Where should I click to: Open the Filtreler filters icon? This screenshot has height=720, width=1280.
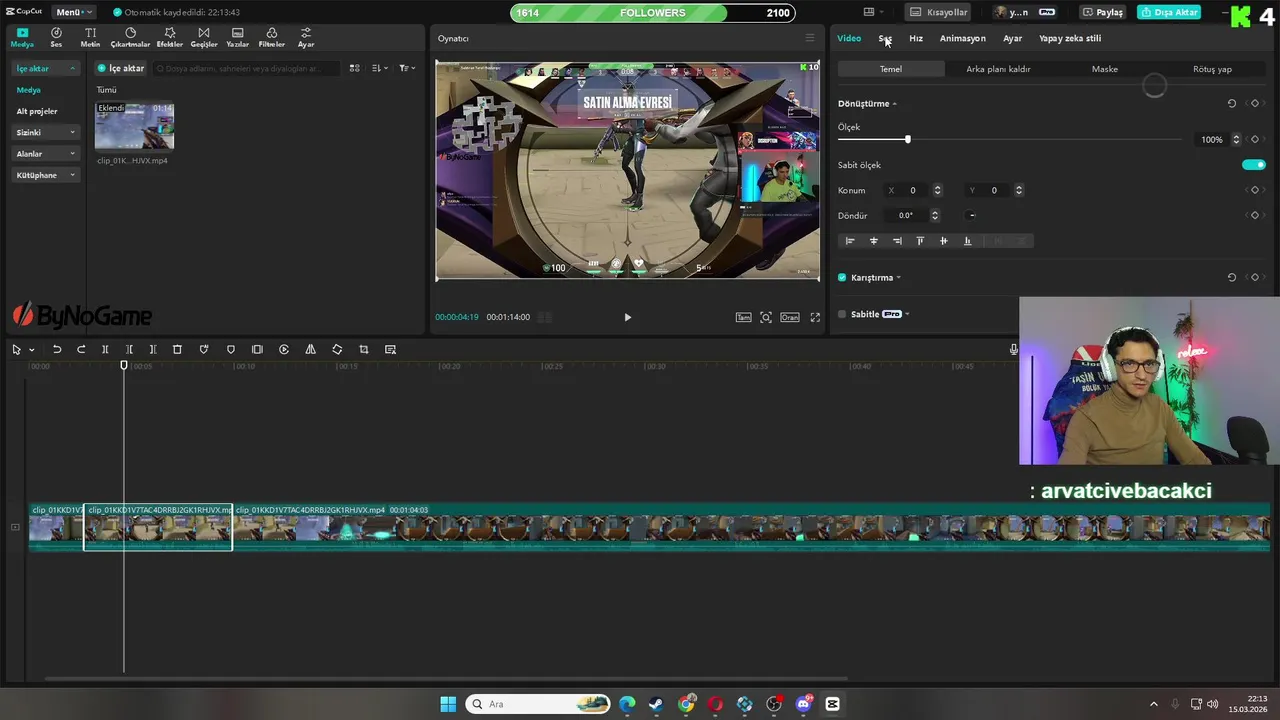point(272,38)
